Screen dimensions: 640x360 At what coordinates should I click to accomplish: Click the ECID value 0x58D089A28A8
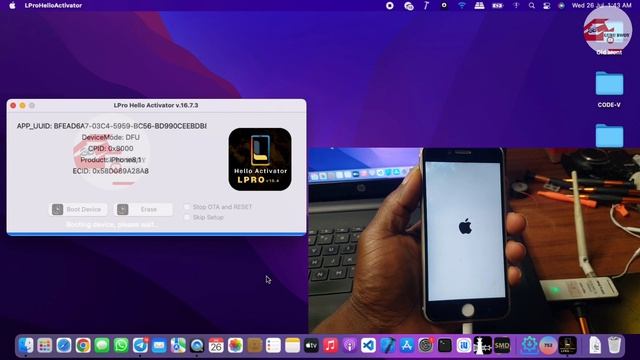[120, 171]
